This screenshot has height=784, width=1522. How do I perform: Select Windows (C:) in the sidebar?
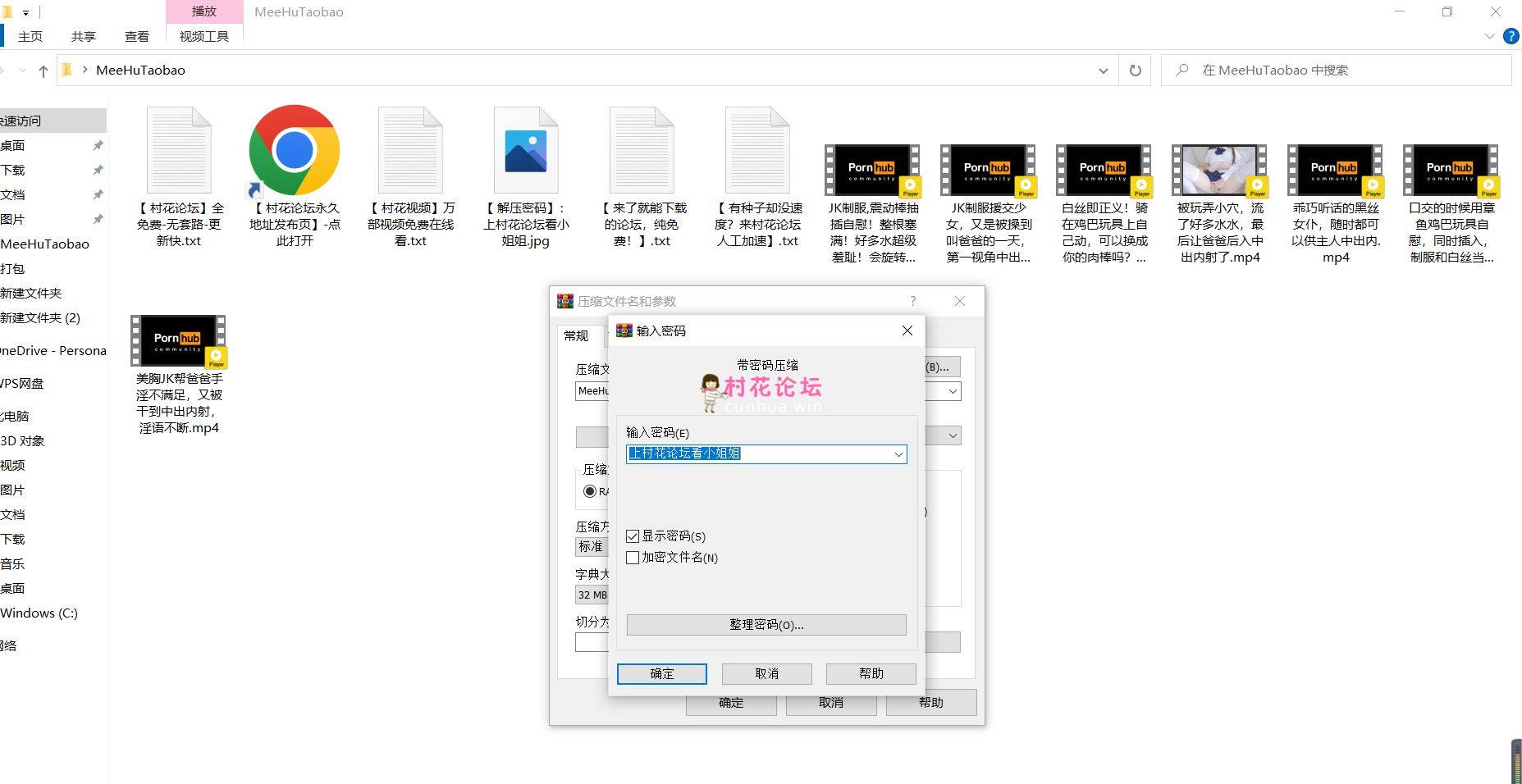coord(39,613)
